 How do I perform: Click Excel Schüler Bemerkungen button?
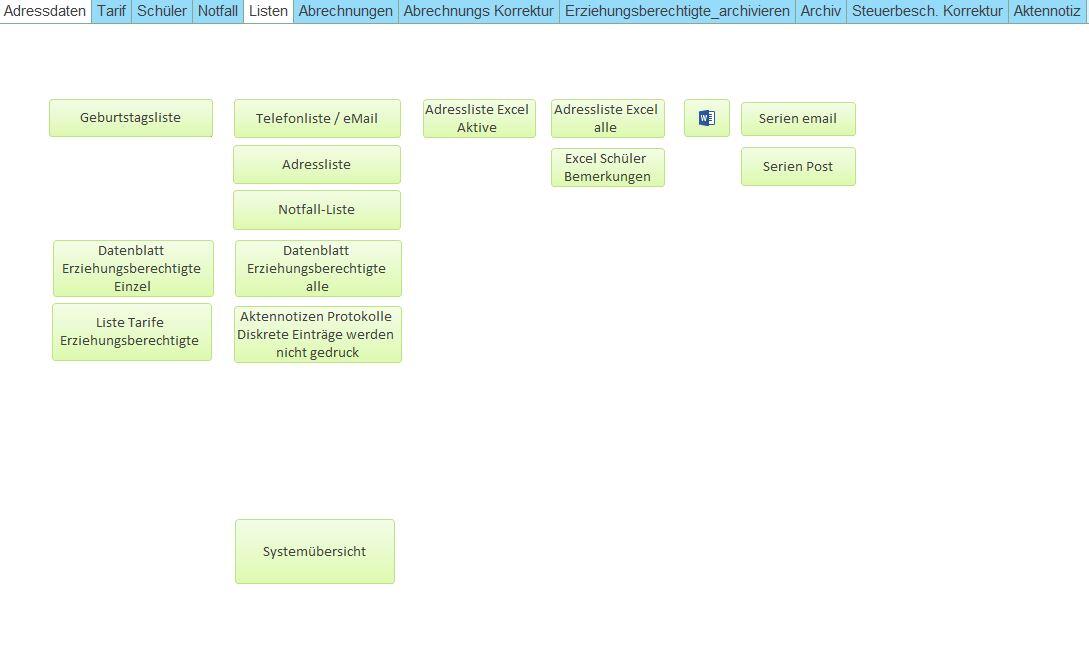click(607, 167)
